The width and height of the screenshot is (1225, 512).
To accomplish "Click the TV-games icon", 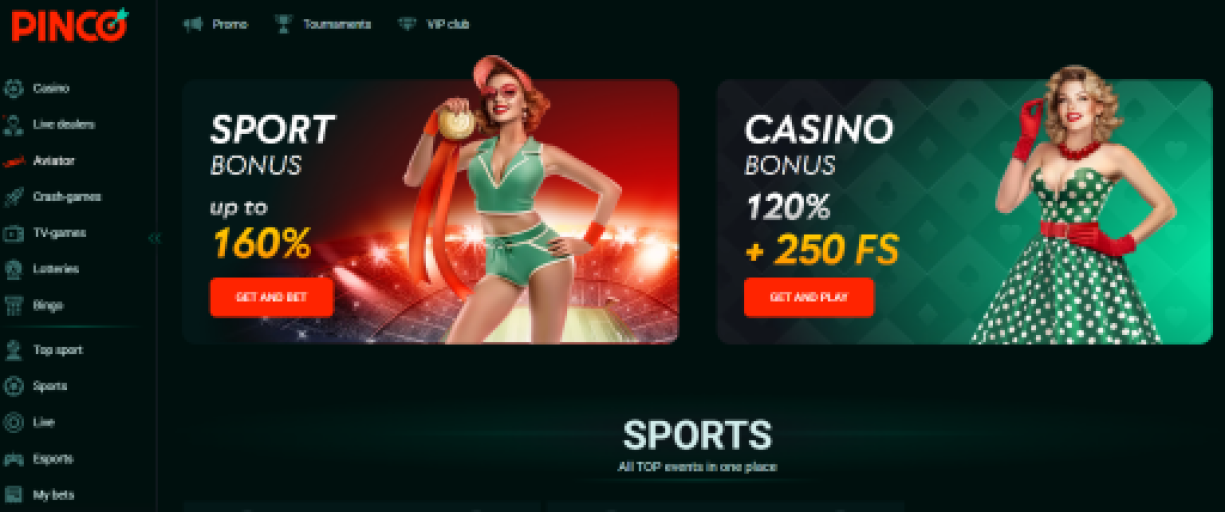I will click(x=13, y=233).
